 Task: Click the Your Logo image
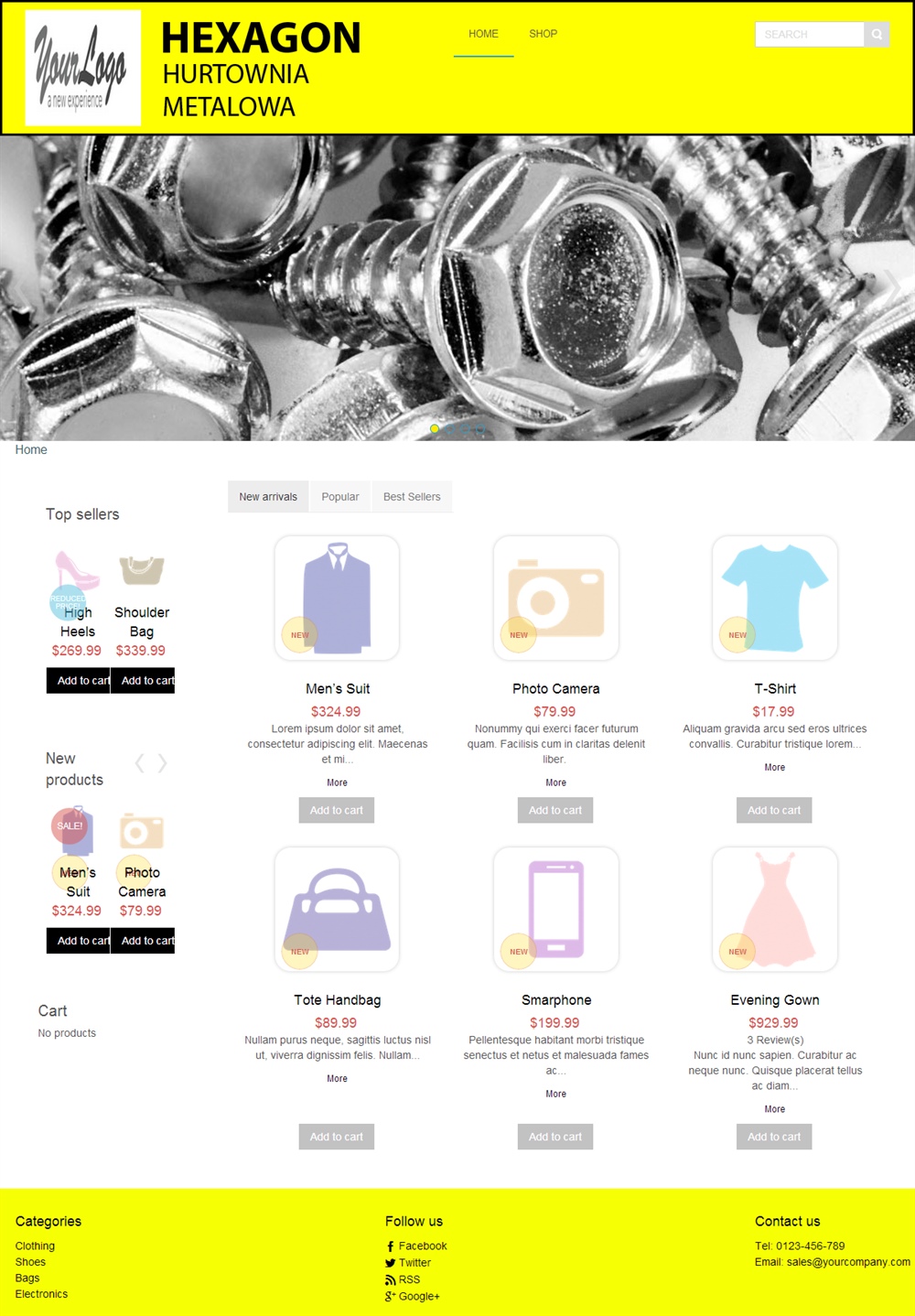point(82,68)
